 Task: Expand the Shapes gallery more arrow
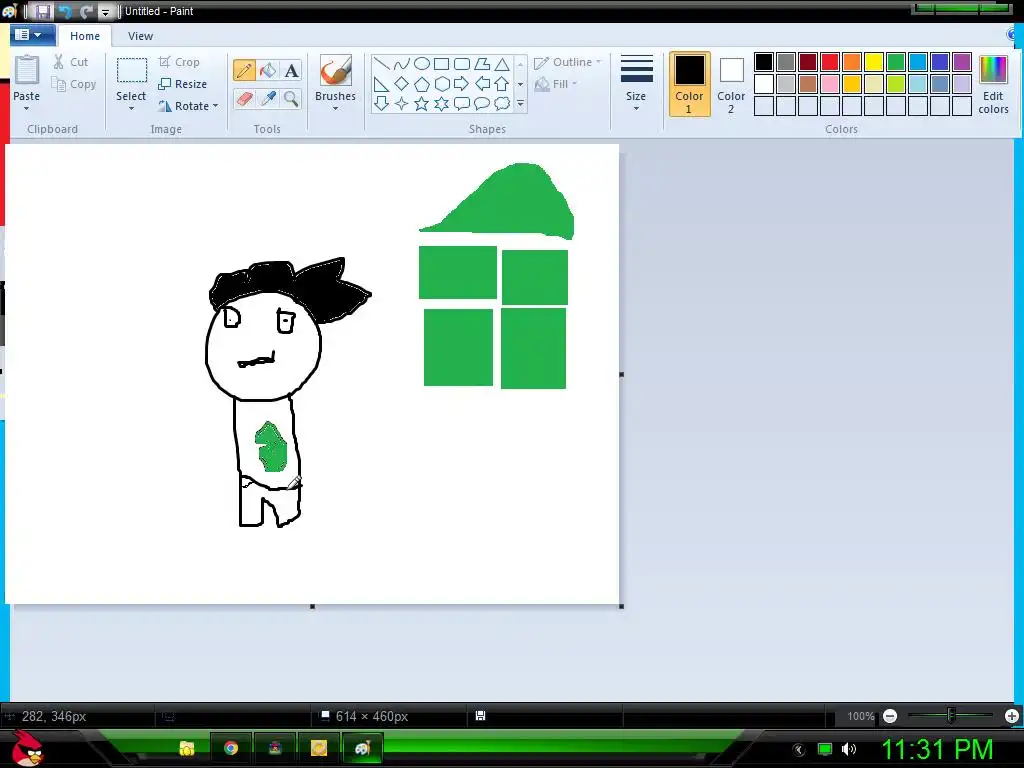click(x=520, y=103)
